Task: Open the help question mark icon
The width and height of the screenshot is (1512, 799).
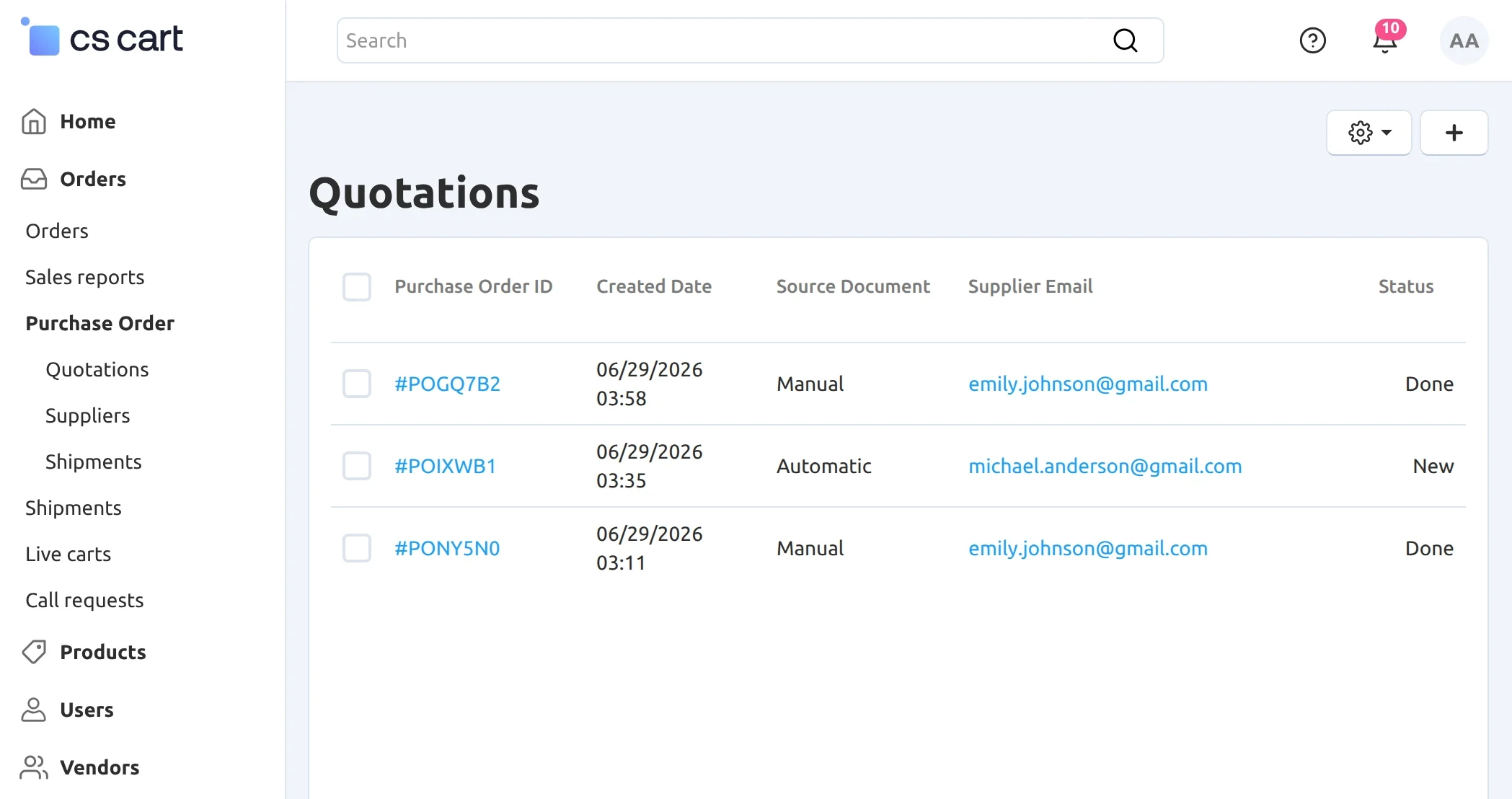Action: pos(1312,40)
